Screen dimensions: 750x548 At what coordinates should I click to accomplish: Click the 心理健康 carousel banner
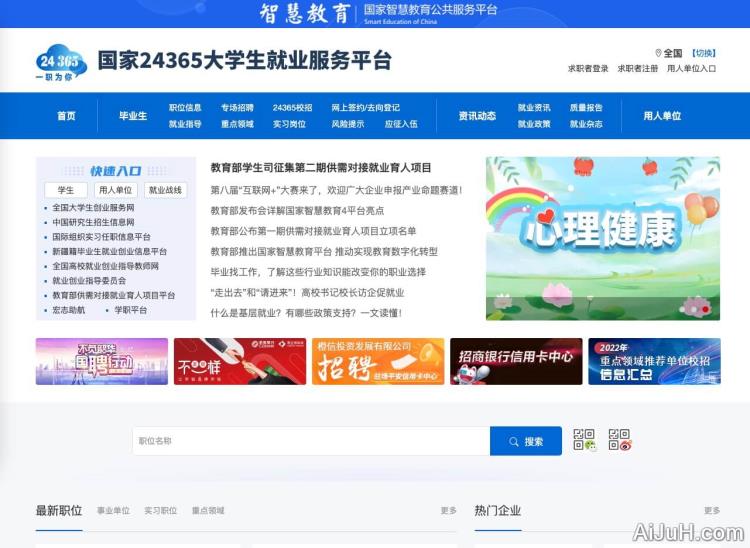[x=603, y=239]
